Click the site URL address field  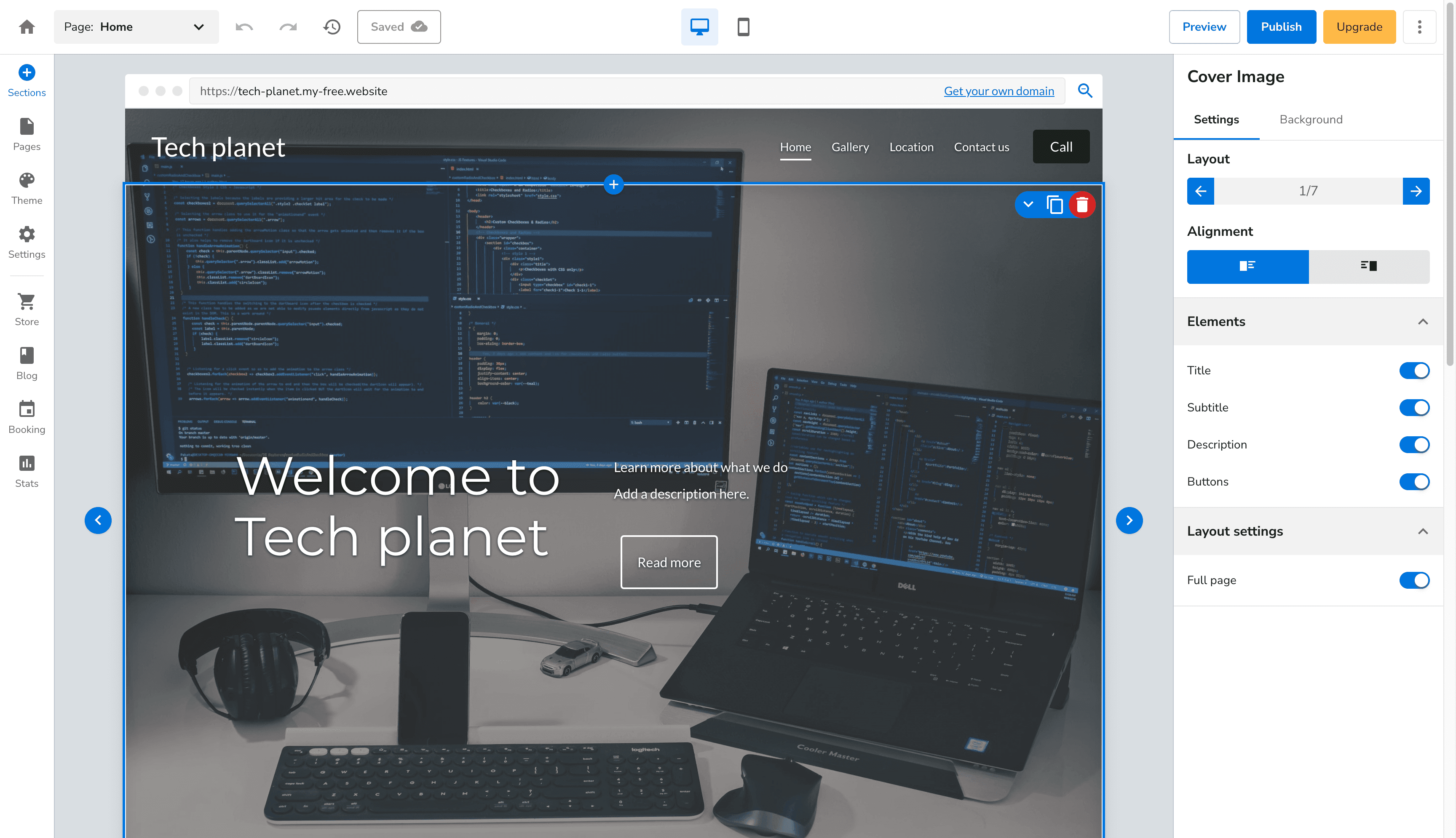pyautogui.click(x=626, y=91)
